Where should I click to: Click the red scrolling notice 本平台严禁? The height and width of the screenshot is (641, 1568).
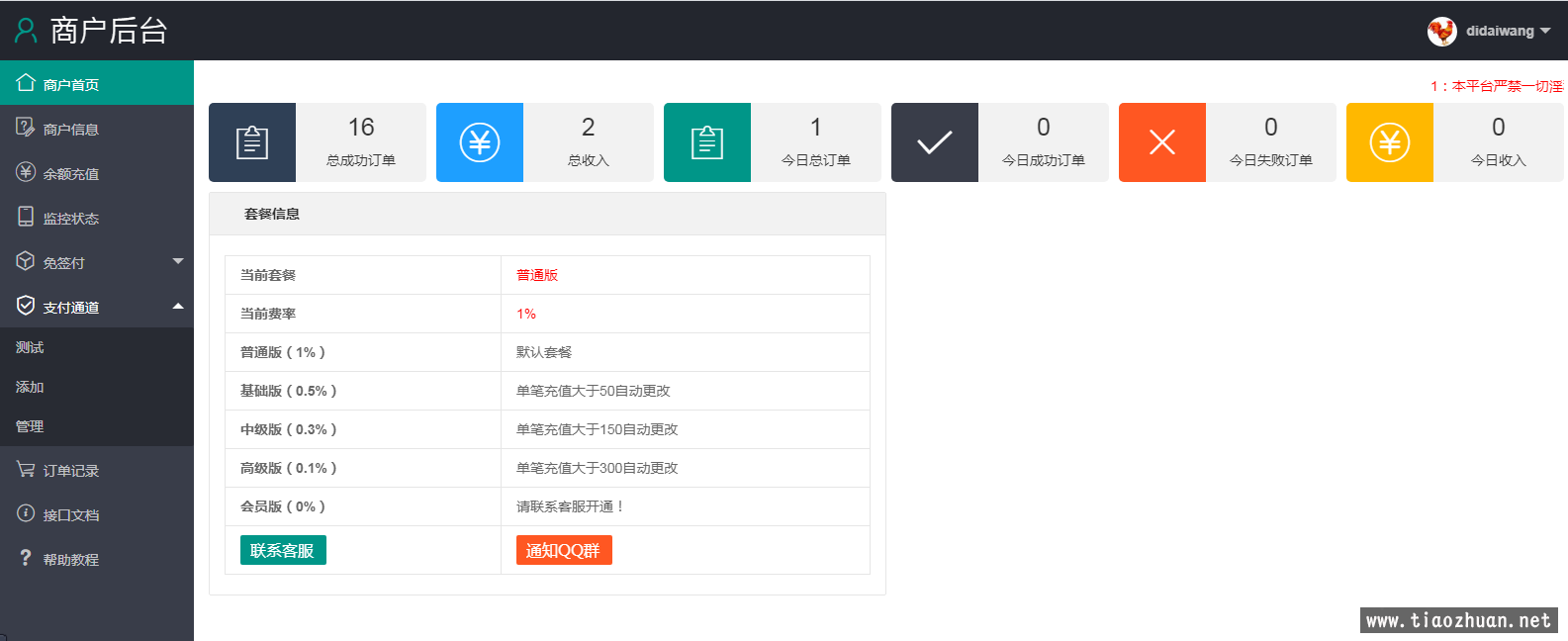(1497, 86)
